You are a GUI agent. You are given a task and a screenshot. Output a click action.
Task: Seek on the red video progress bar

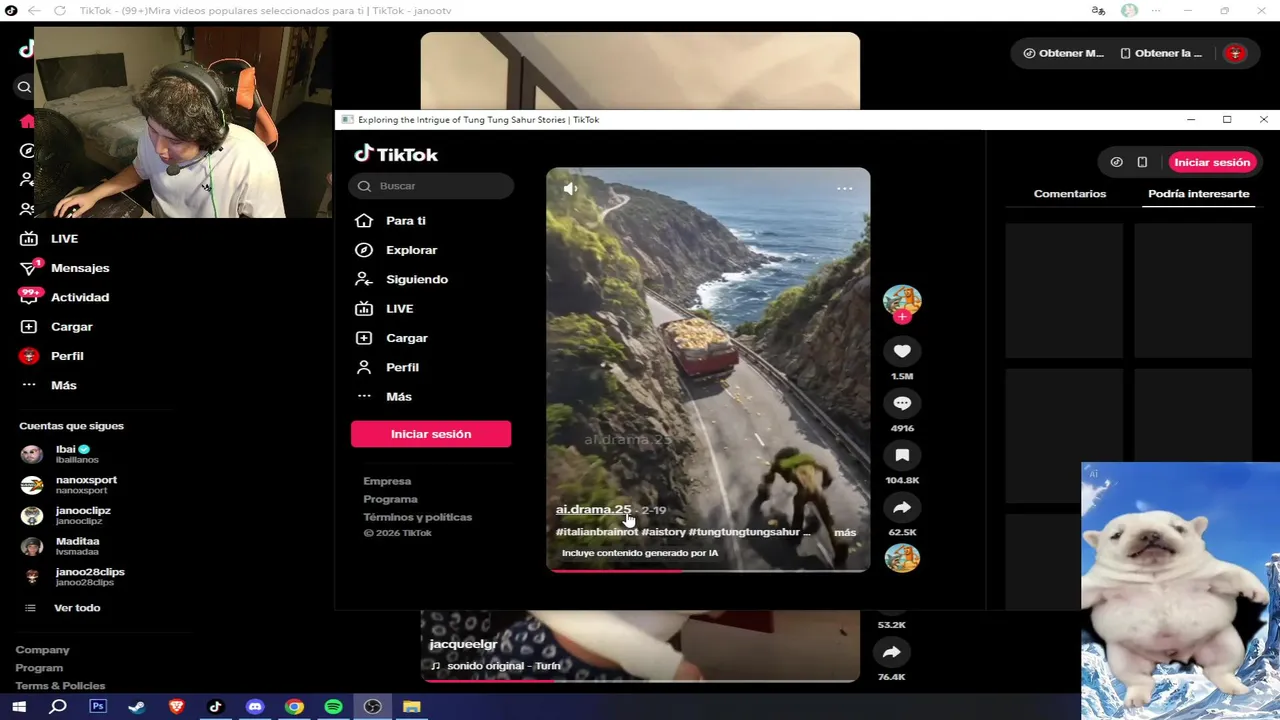pyautogui.click(x=708, y=570)
